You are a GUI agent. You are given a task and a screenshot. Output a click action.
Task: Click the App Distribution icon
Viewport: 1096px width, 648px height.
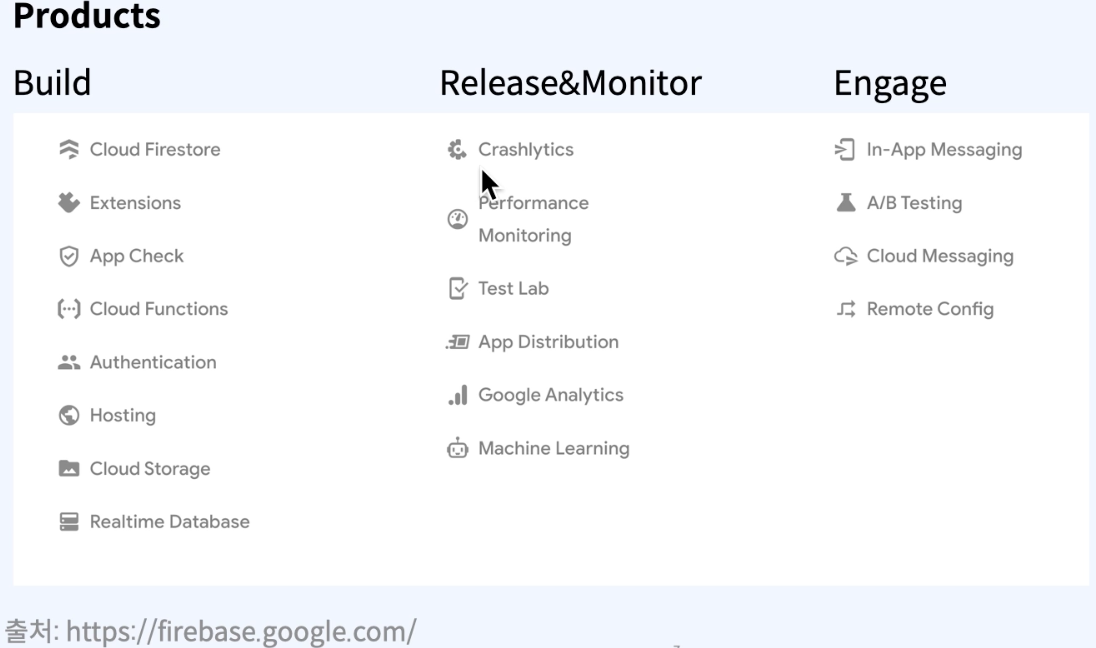click(457, 342)
